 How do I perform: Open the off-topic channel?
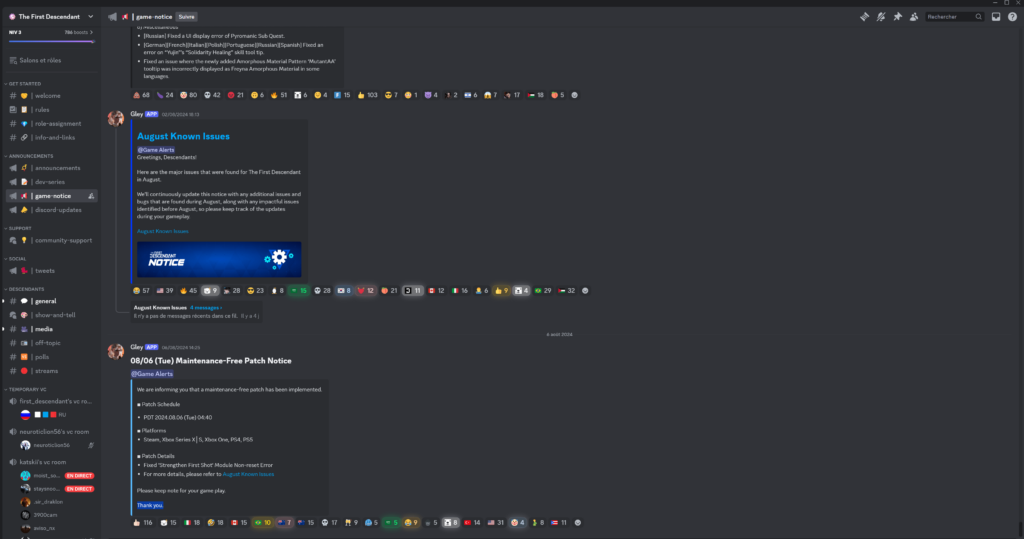pyautogui.click(x=52, y=343)
